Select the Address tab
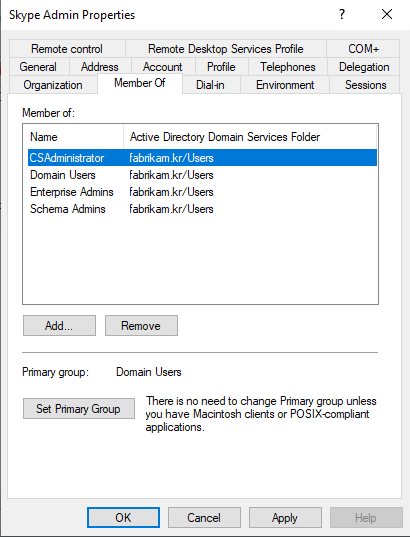410x537 pixels. (x=100, y=66)
